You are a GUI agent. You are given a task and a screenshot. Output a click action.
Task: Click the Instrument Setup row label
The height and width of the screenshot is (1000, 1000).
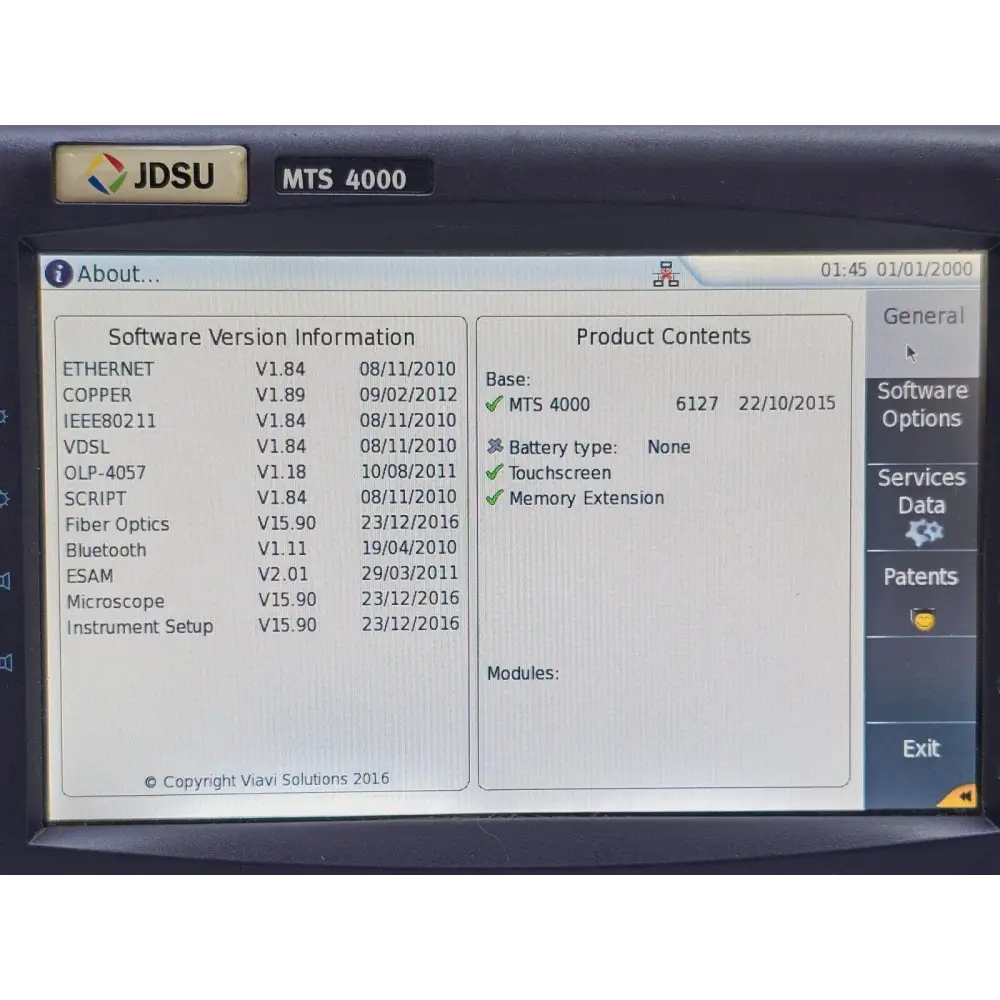(140, 627)
